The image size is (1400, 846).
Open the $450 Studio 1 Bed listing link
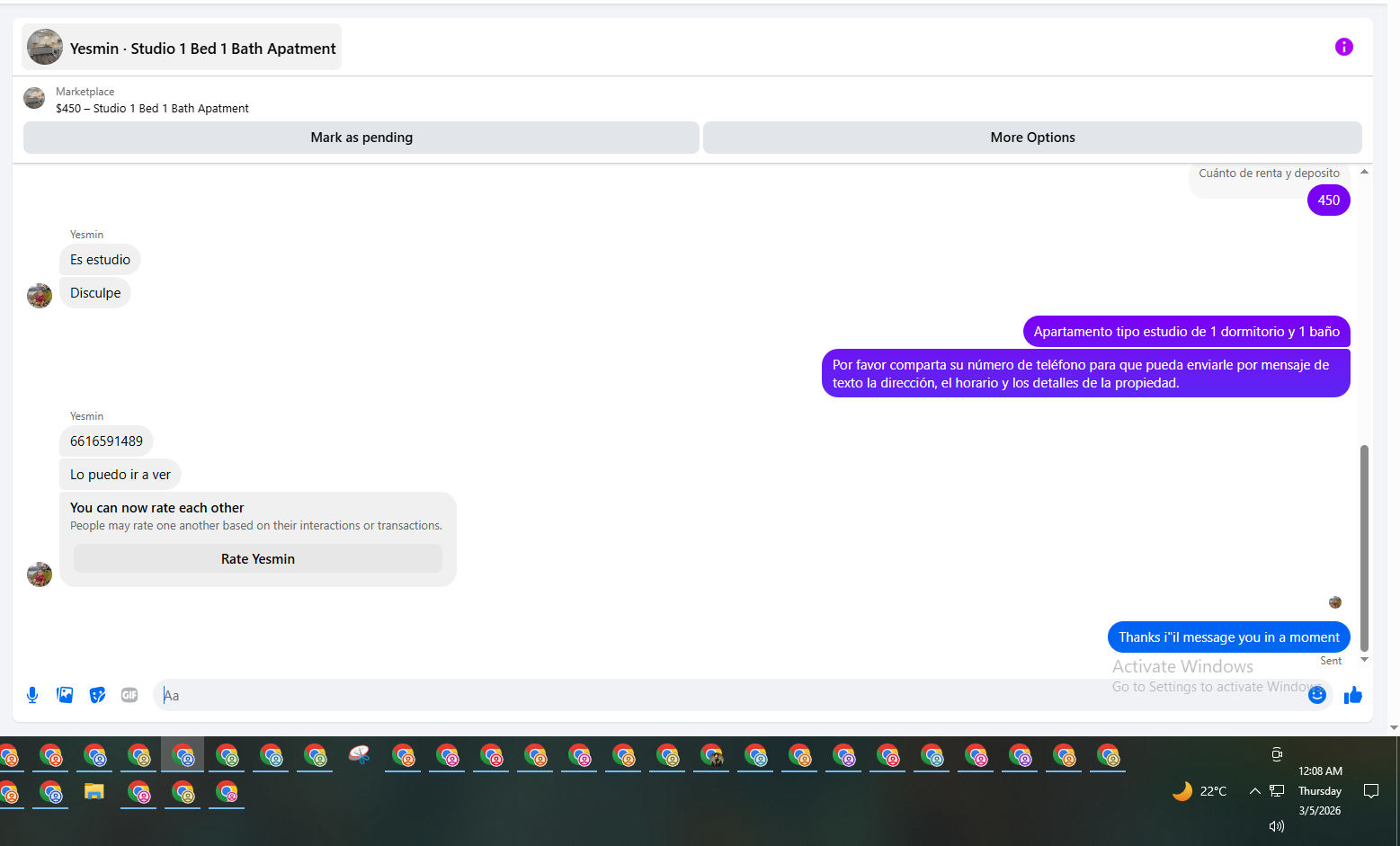click(x=152, y=108)
